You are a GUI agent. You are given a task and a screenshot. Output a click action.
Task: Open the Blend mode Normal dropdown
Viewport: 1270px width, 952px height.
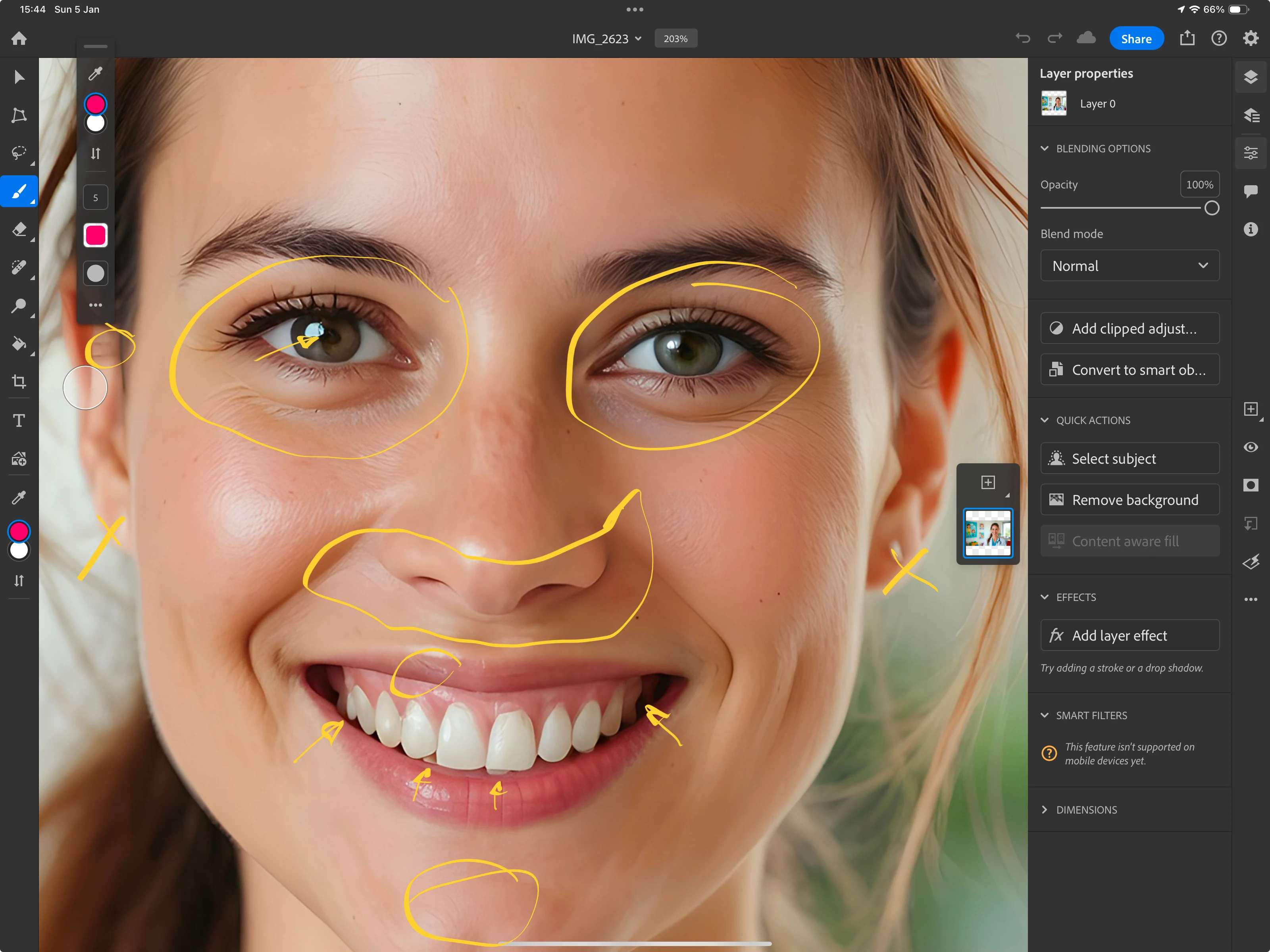(1130, 266)
